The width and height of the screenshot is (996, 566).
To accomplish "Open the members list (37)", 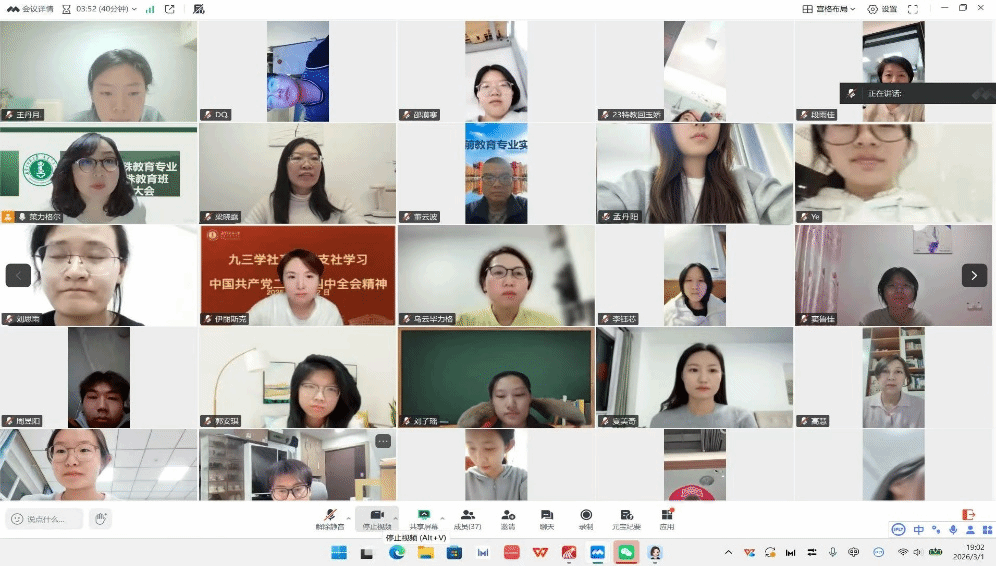I will click(467, 515).
